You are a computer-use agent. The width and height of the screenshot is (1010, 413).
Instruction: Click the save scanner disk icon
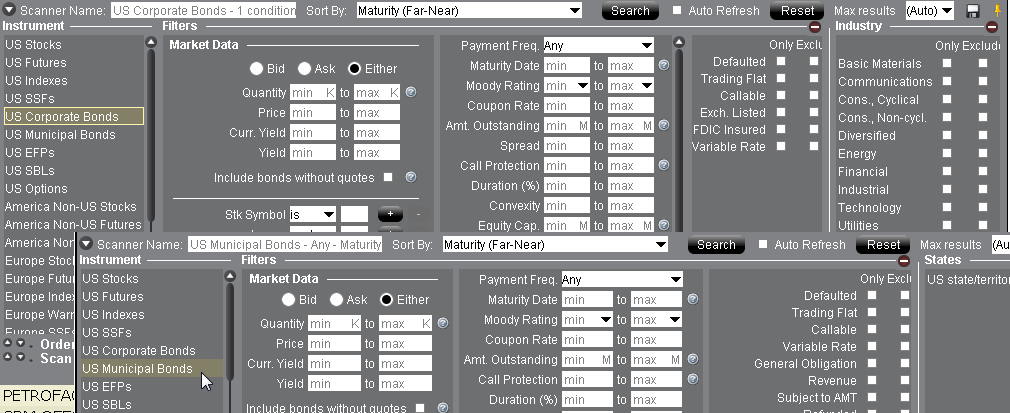point(972,11)
